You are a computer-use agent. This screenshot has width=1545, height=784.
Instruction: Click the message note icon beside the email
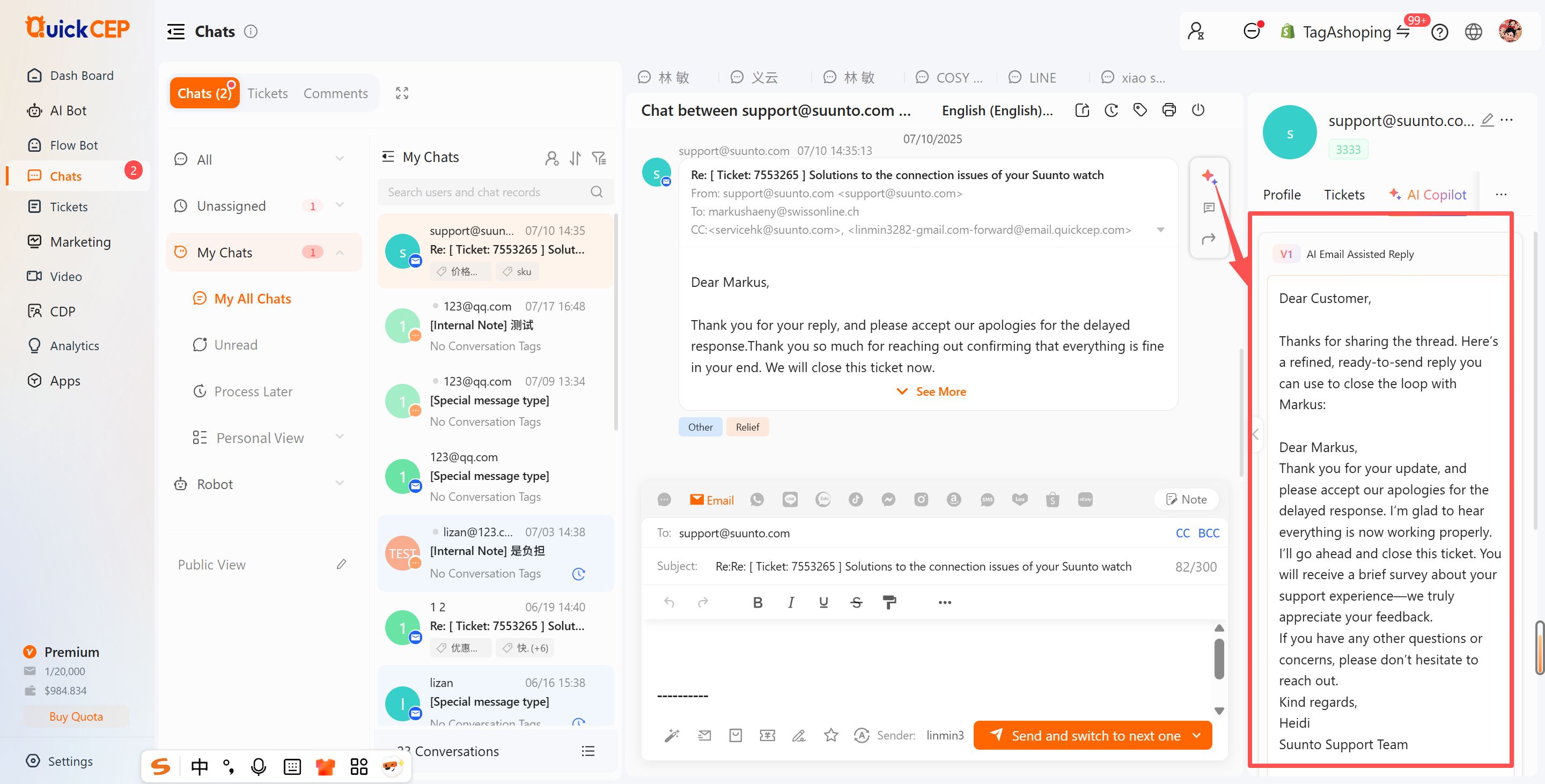click(1209, 208)
